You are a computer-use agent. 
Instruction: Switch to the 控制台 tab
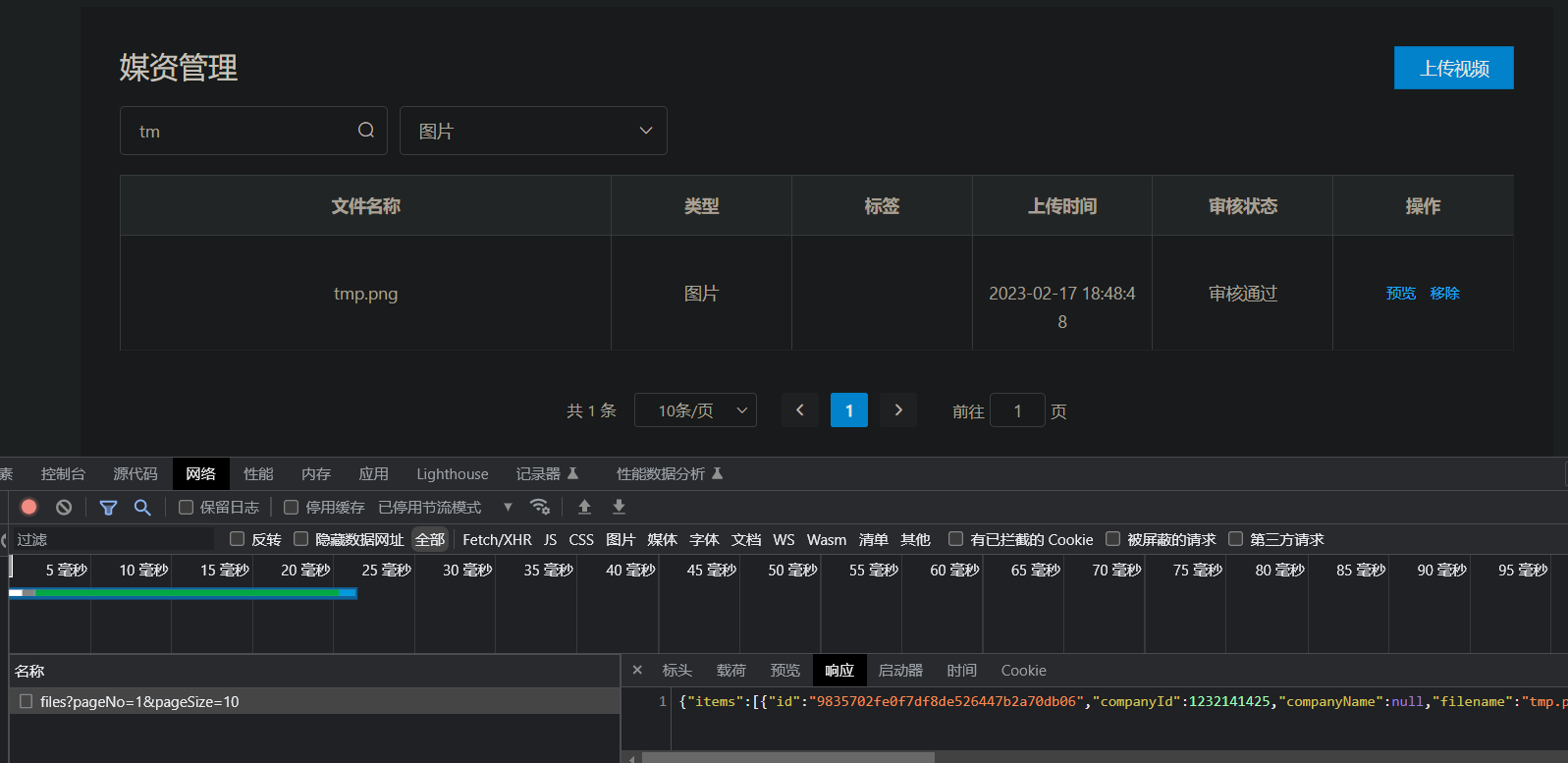click(x=63, y=474)
